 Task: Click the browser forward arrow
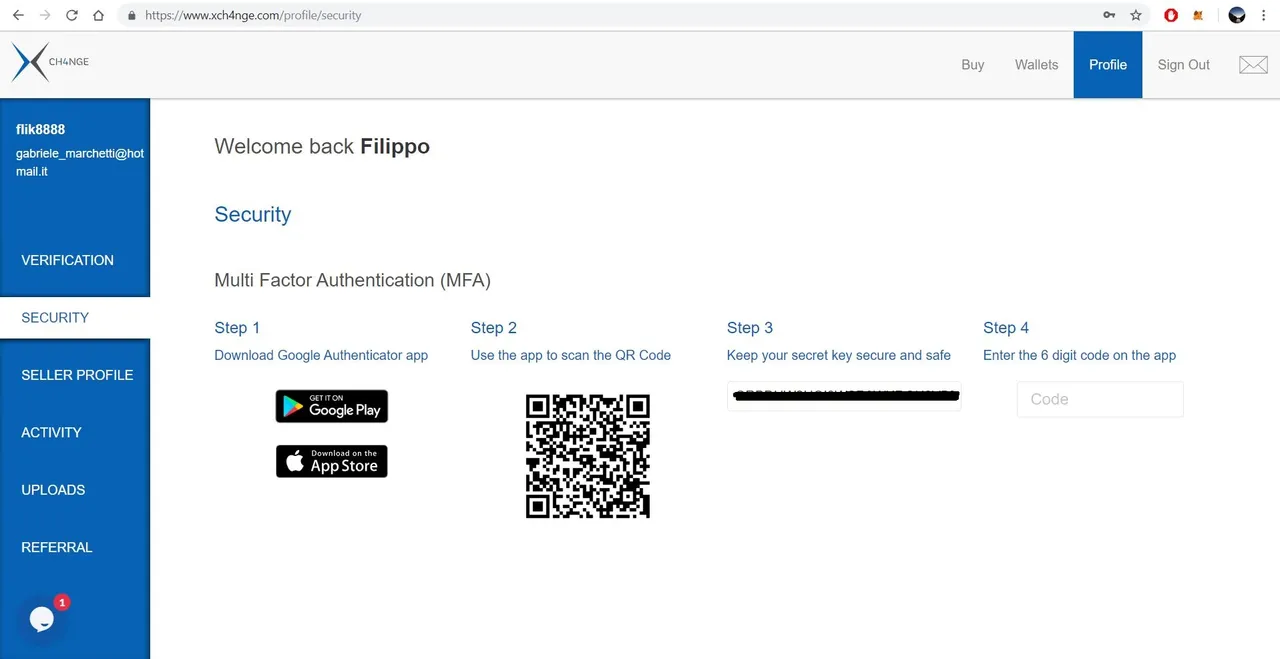click(x=45, y=15)
